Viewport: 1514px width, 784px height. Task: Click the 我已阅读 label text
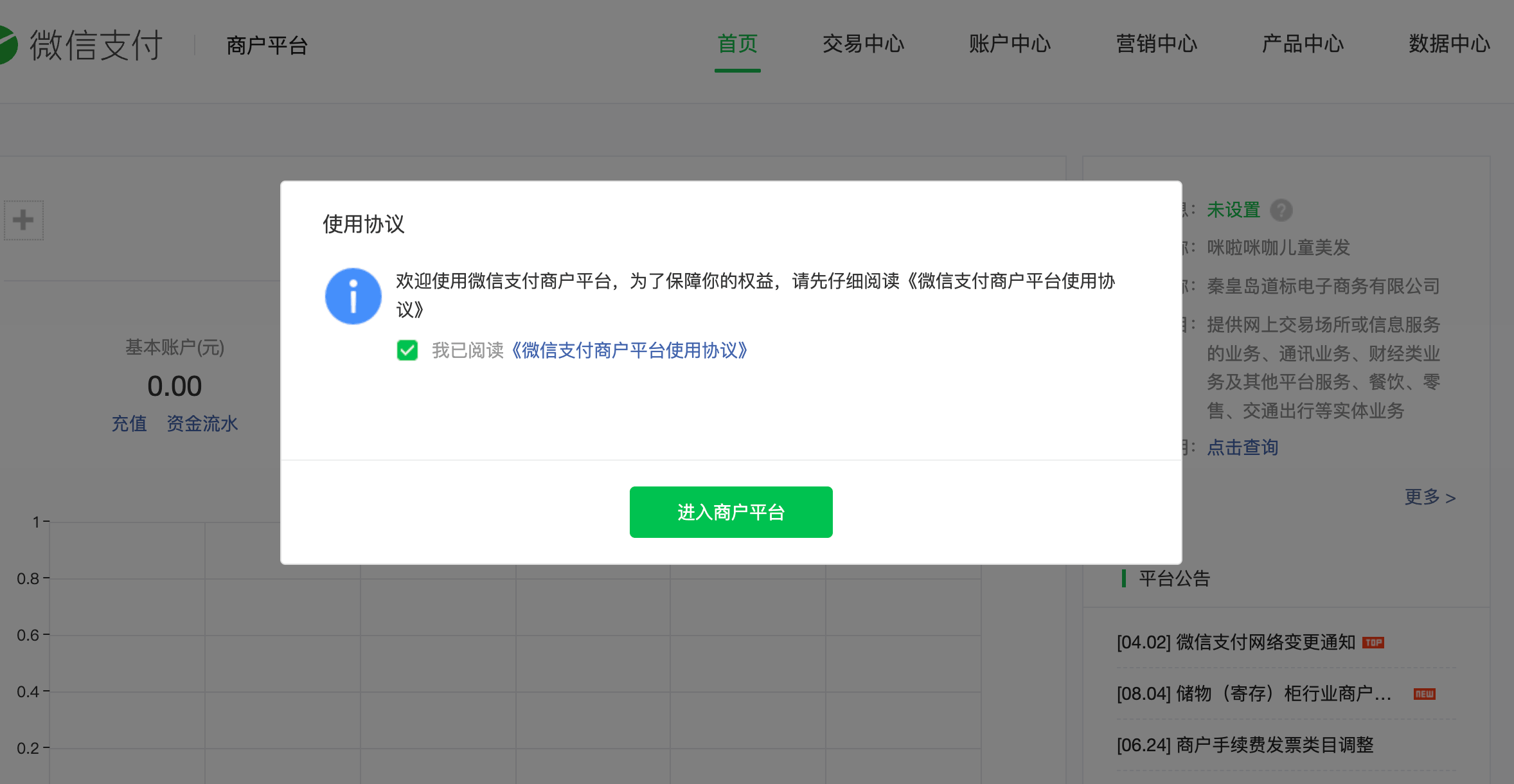(468, 350)
